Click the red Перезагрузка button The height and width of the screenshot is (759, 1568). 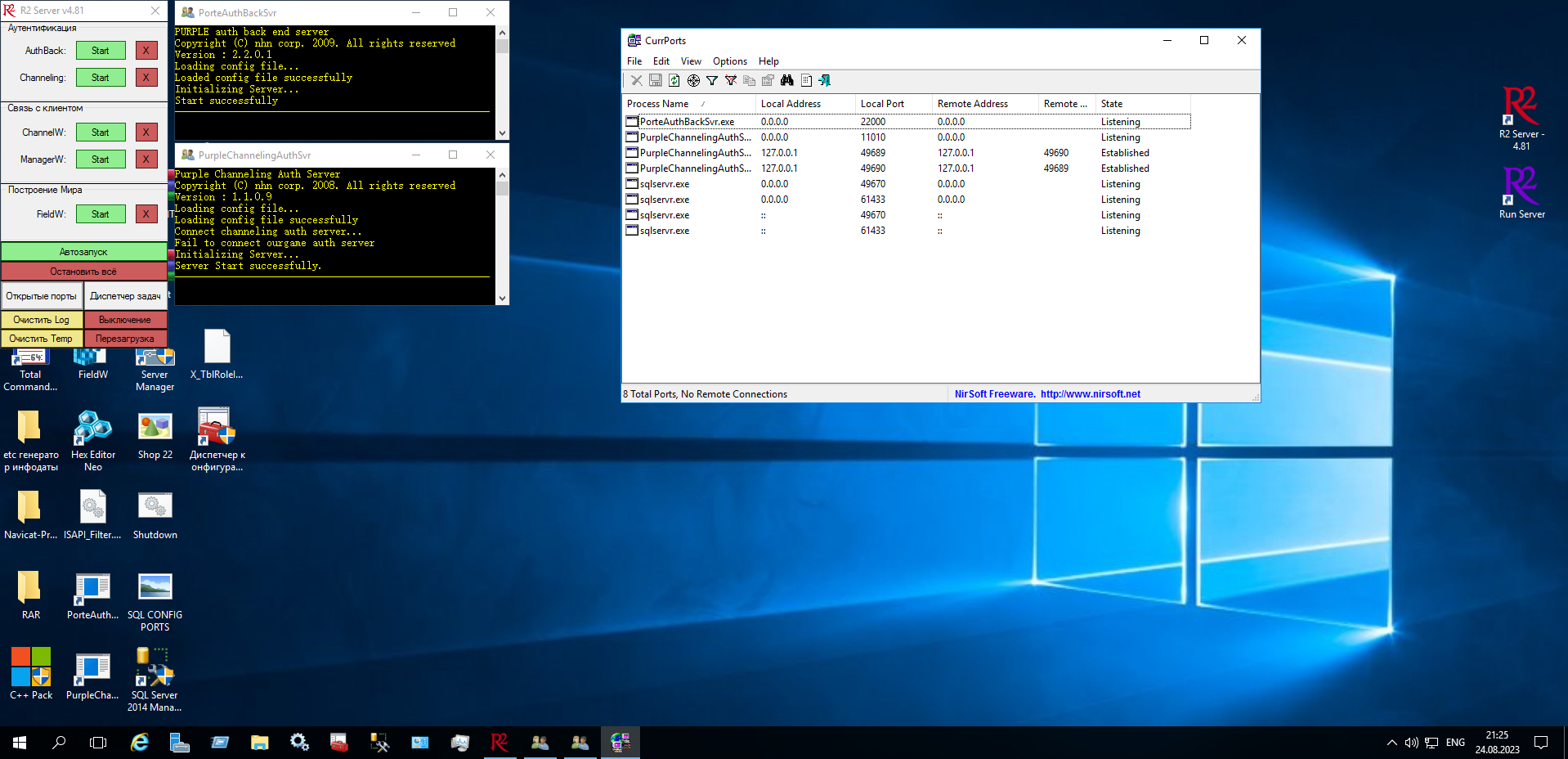(125, 339)
